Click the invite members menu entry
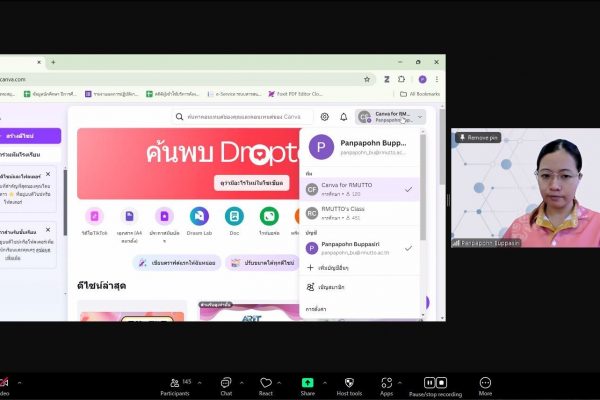This screenshot has height=400, width=600. pyautogui.click(x=326, y=287)
